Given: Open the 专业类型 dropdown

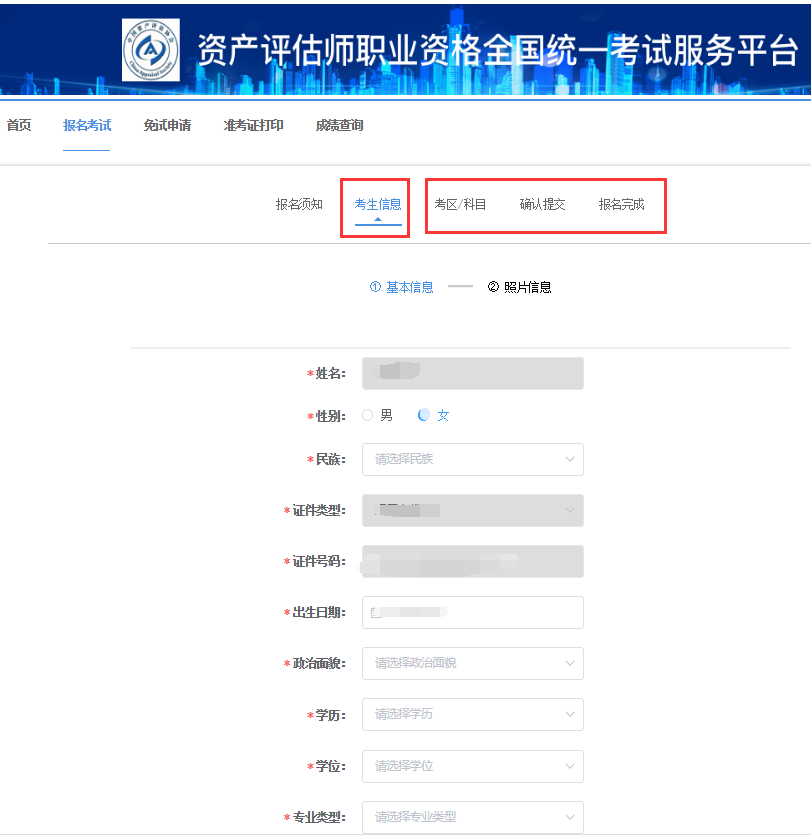Looking at the screenshot, I should point(473,817).
